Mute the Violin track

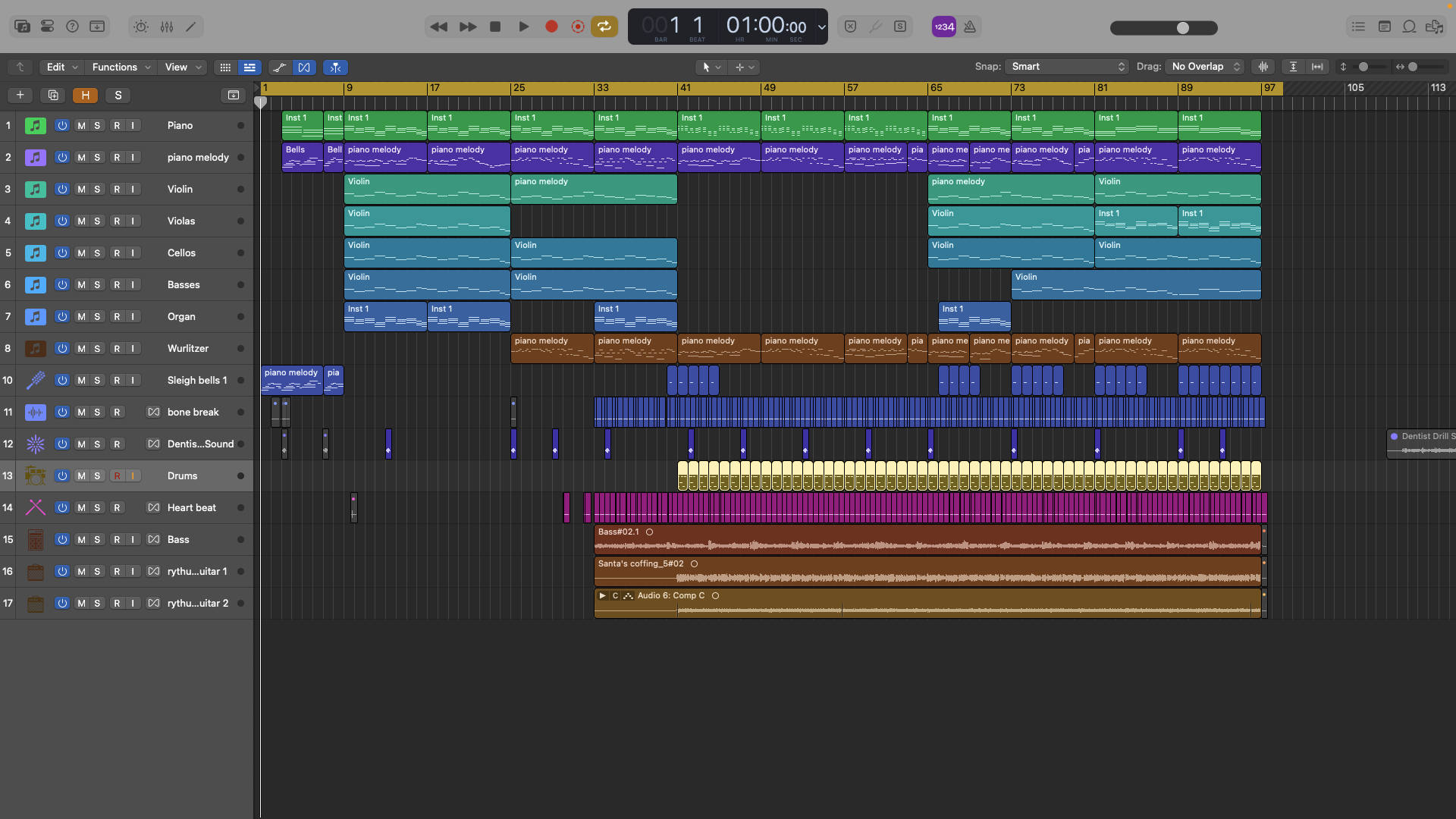tap(81, 190)
